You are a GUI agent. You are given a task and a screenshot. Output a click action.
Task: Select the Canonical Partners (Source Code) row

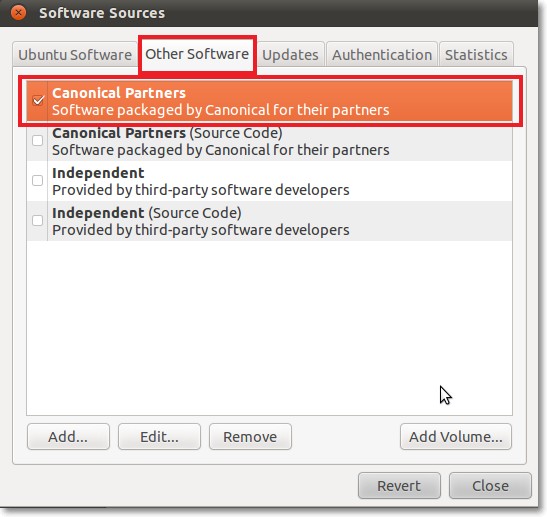click(269, 141)
